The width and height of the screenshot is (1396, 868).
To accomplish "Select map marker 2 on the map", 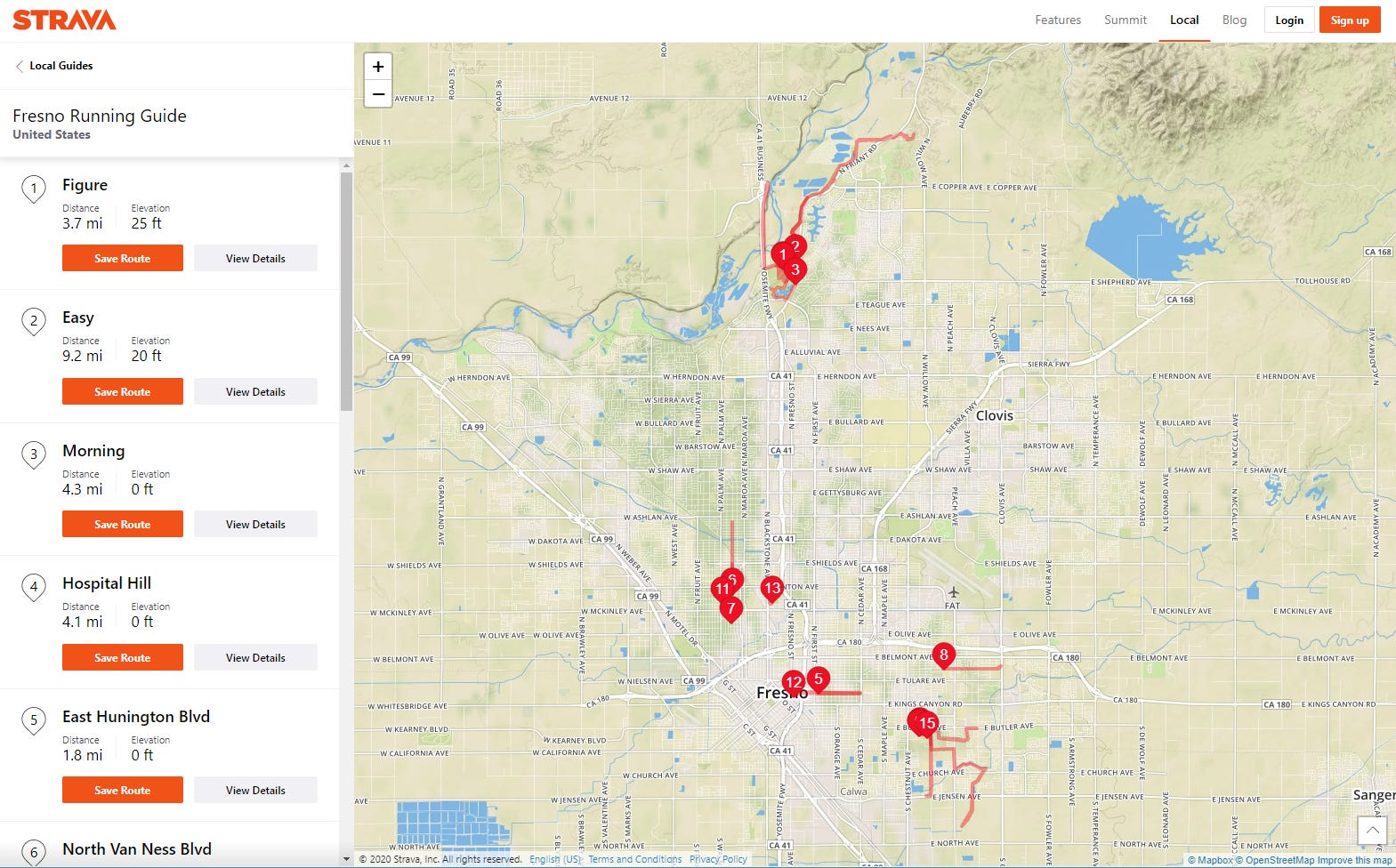I will [x=796, y=246].
